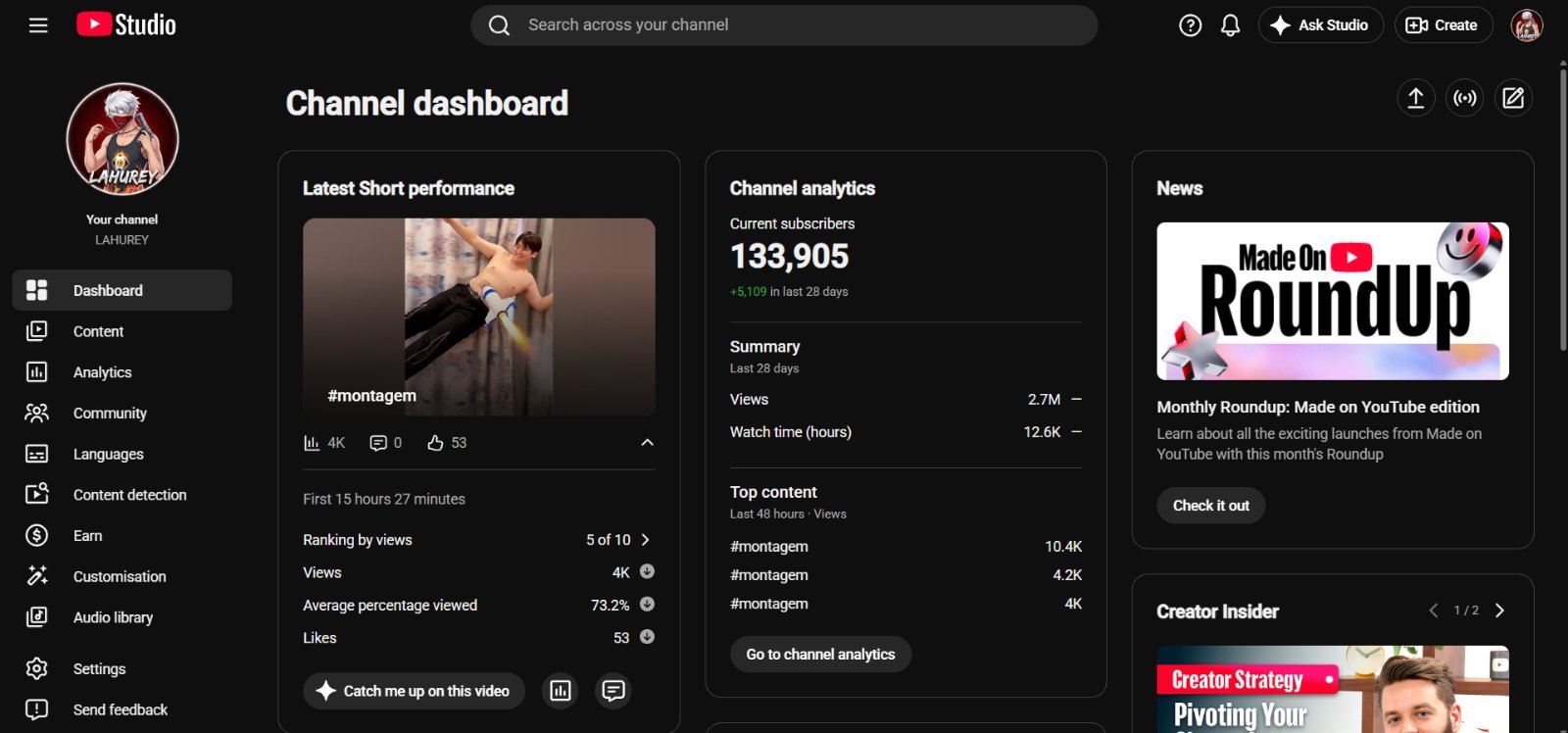
Task: Go to next Creator Insider card
Action: 1499,611
